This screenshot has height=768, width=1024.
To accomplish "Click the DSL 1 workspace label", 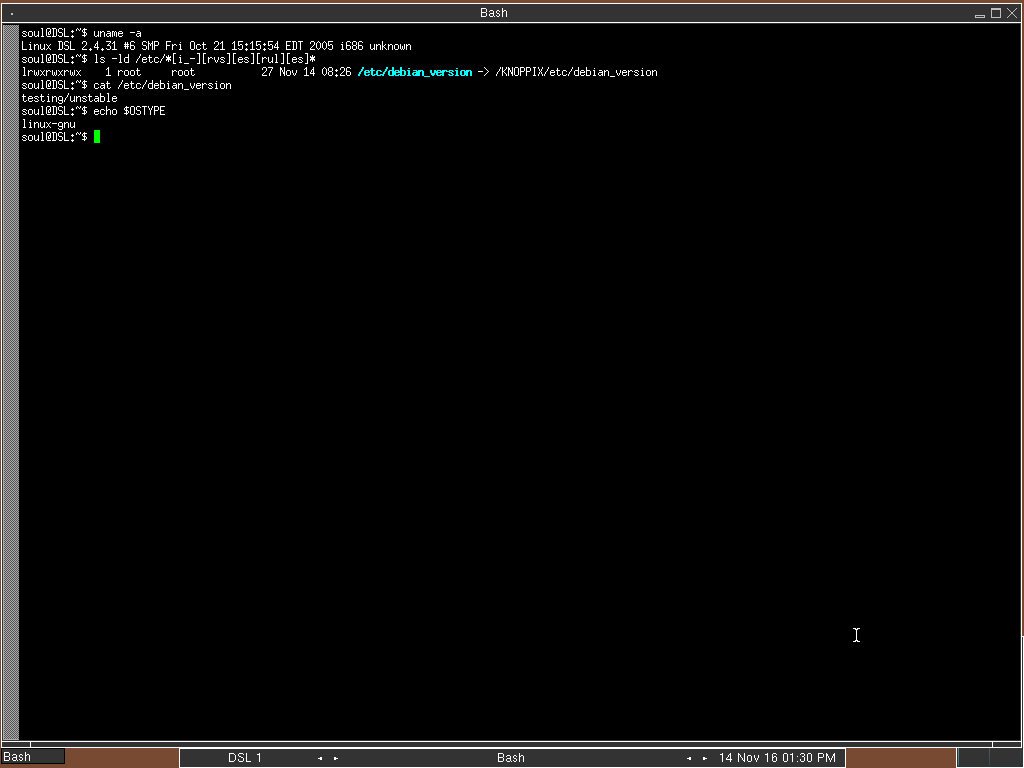I will [245, 758].
